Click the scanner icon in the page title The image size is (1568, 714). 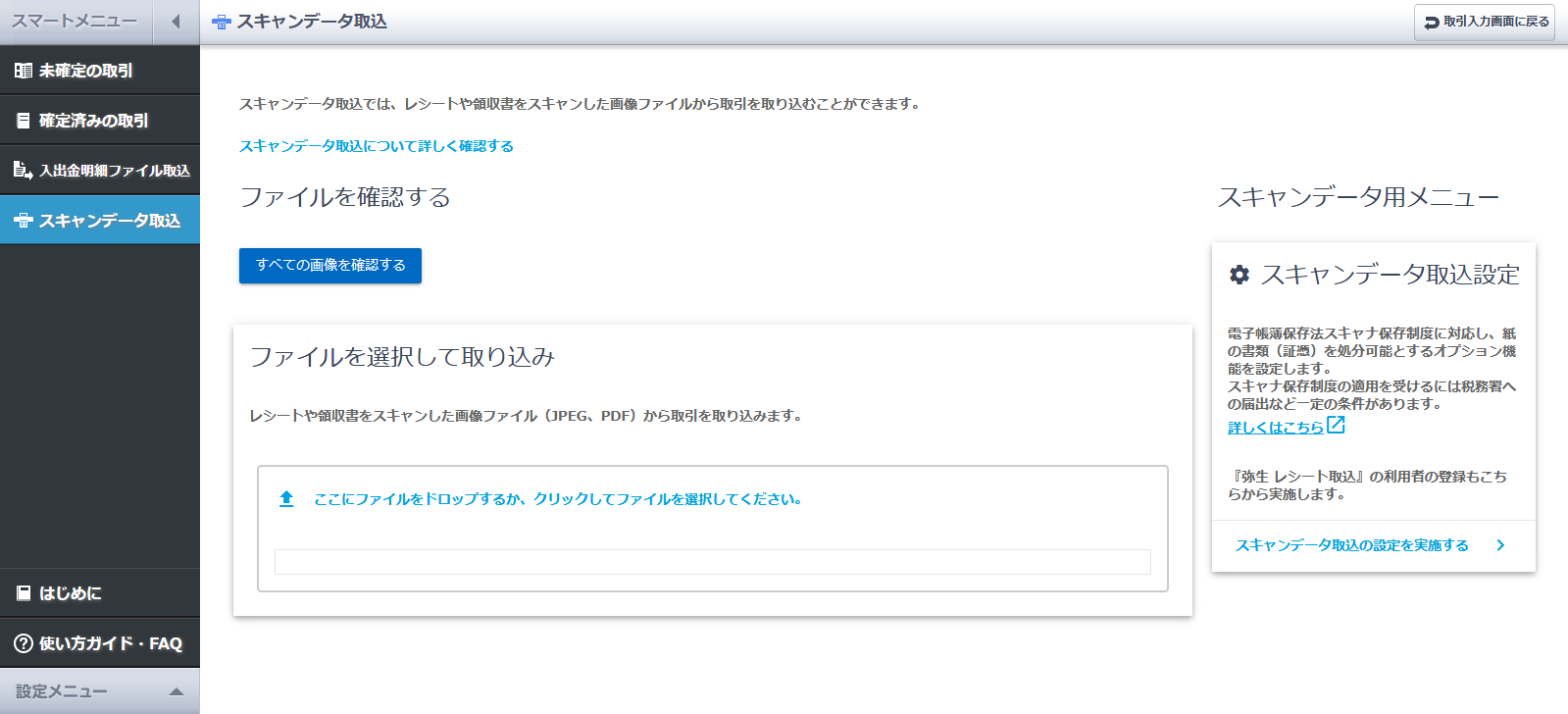222,22
